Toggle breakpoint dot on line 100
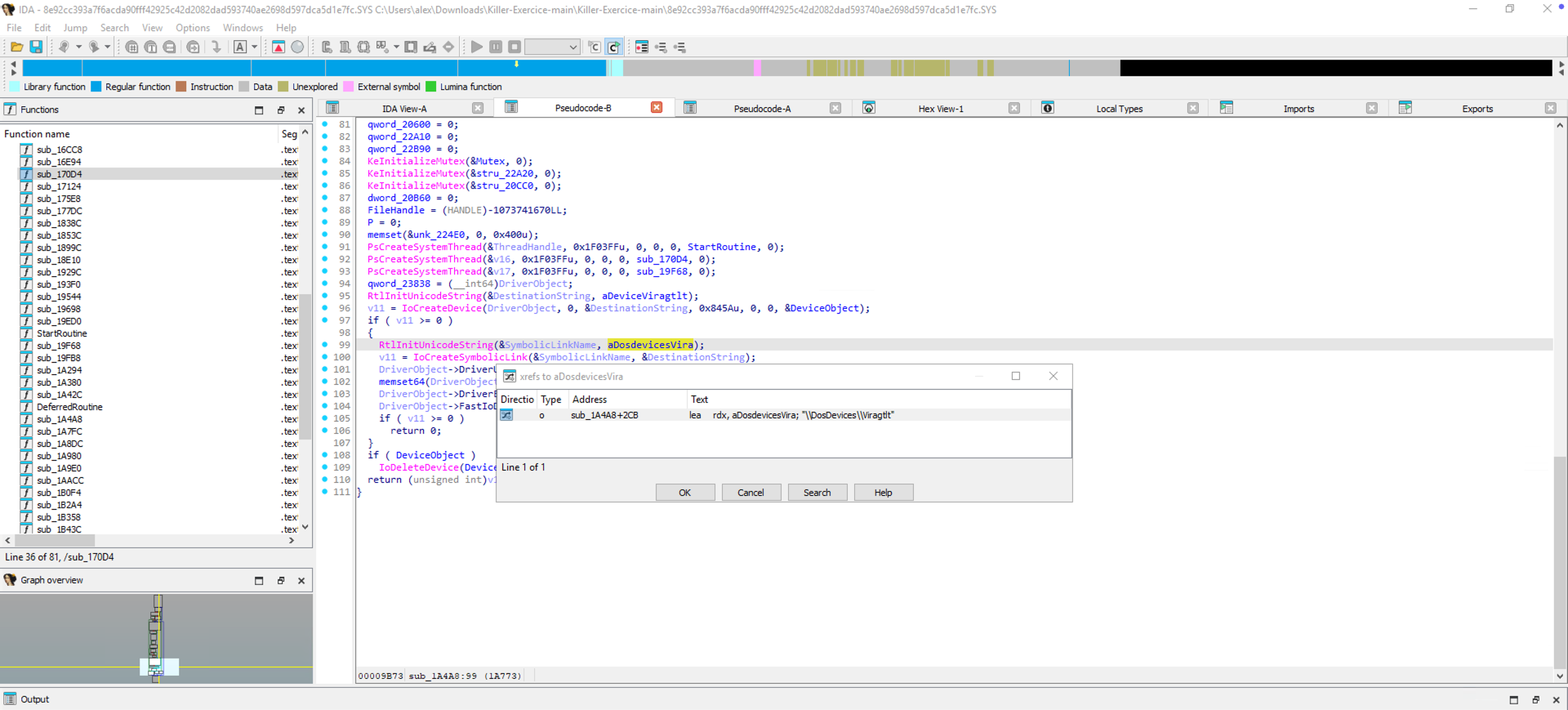1568x710 pixels. 325,357
